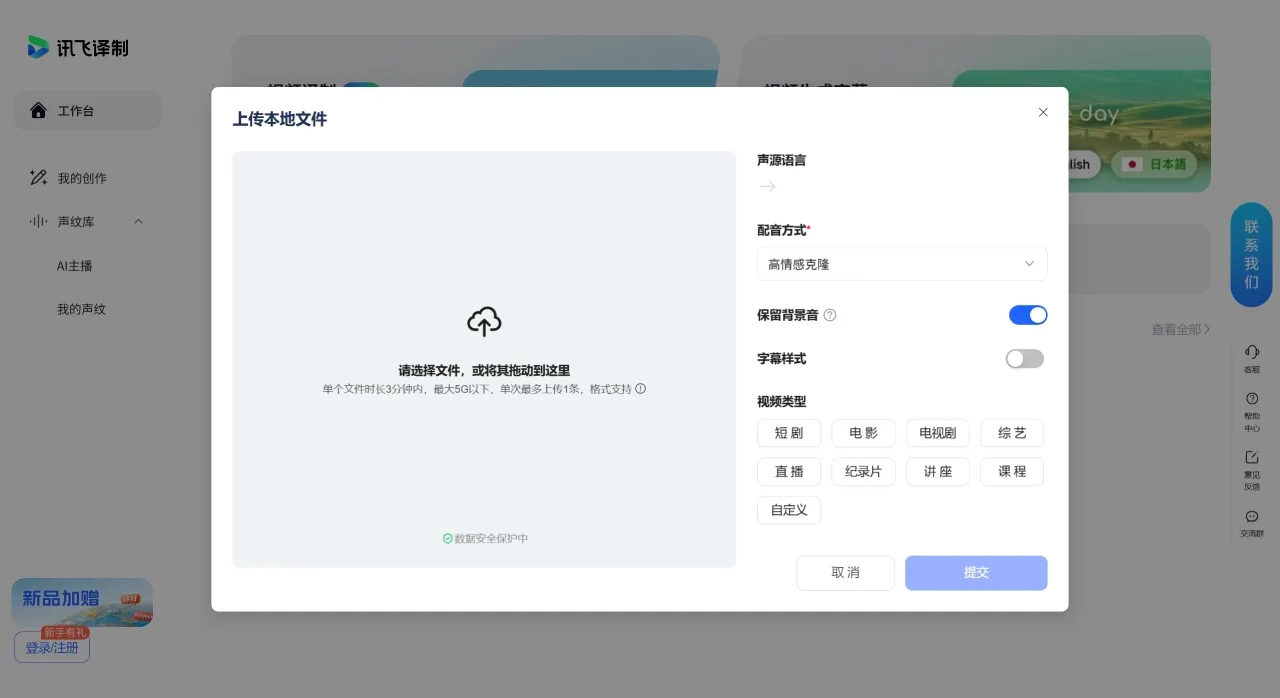This screenshot has height=698, width=1280.
Task: Select the 直播 video type
Action: click(789, 471)
